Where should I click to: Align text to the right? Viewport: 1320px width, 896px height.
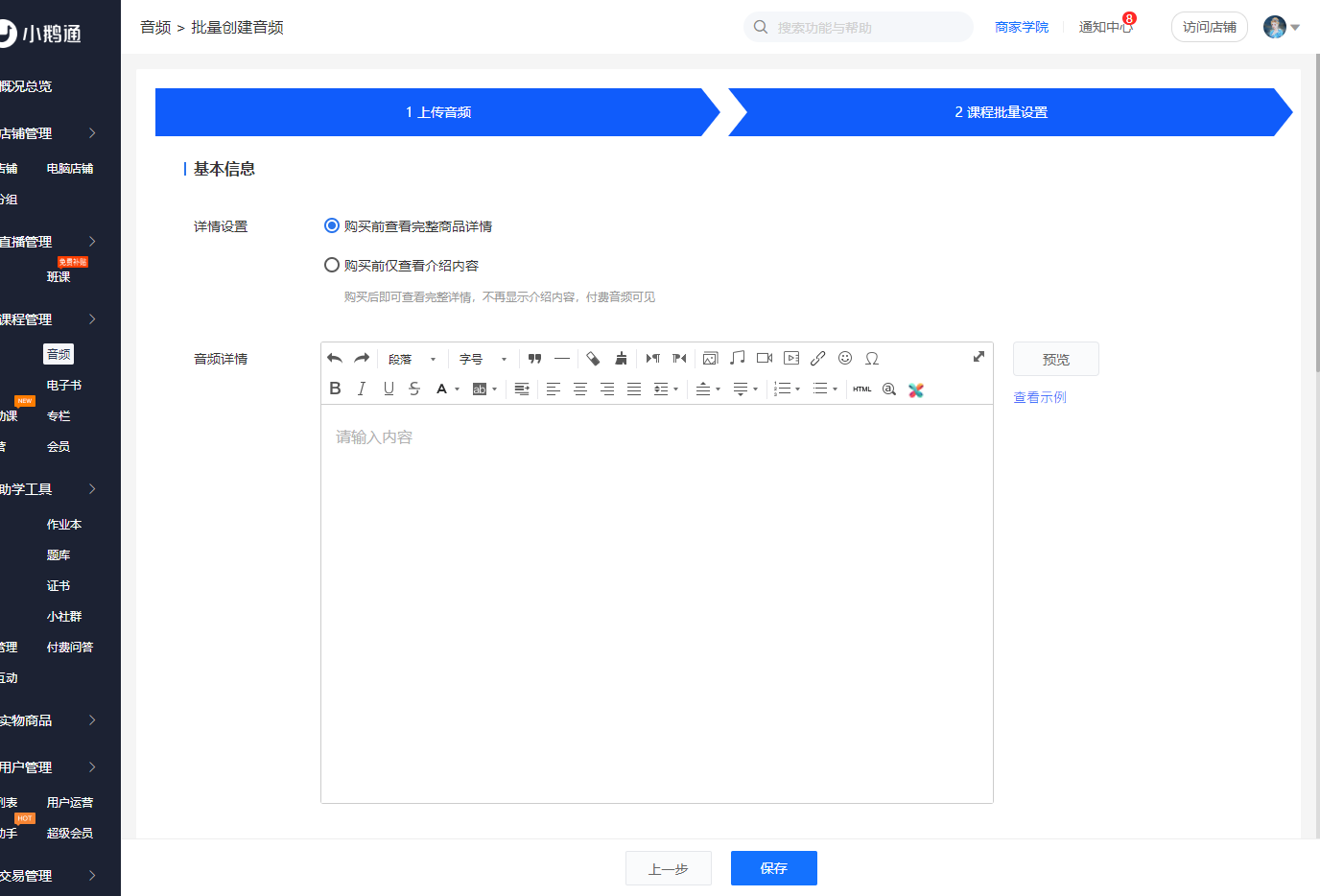point(607,389)
